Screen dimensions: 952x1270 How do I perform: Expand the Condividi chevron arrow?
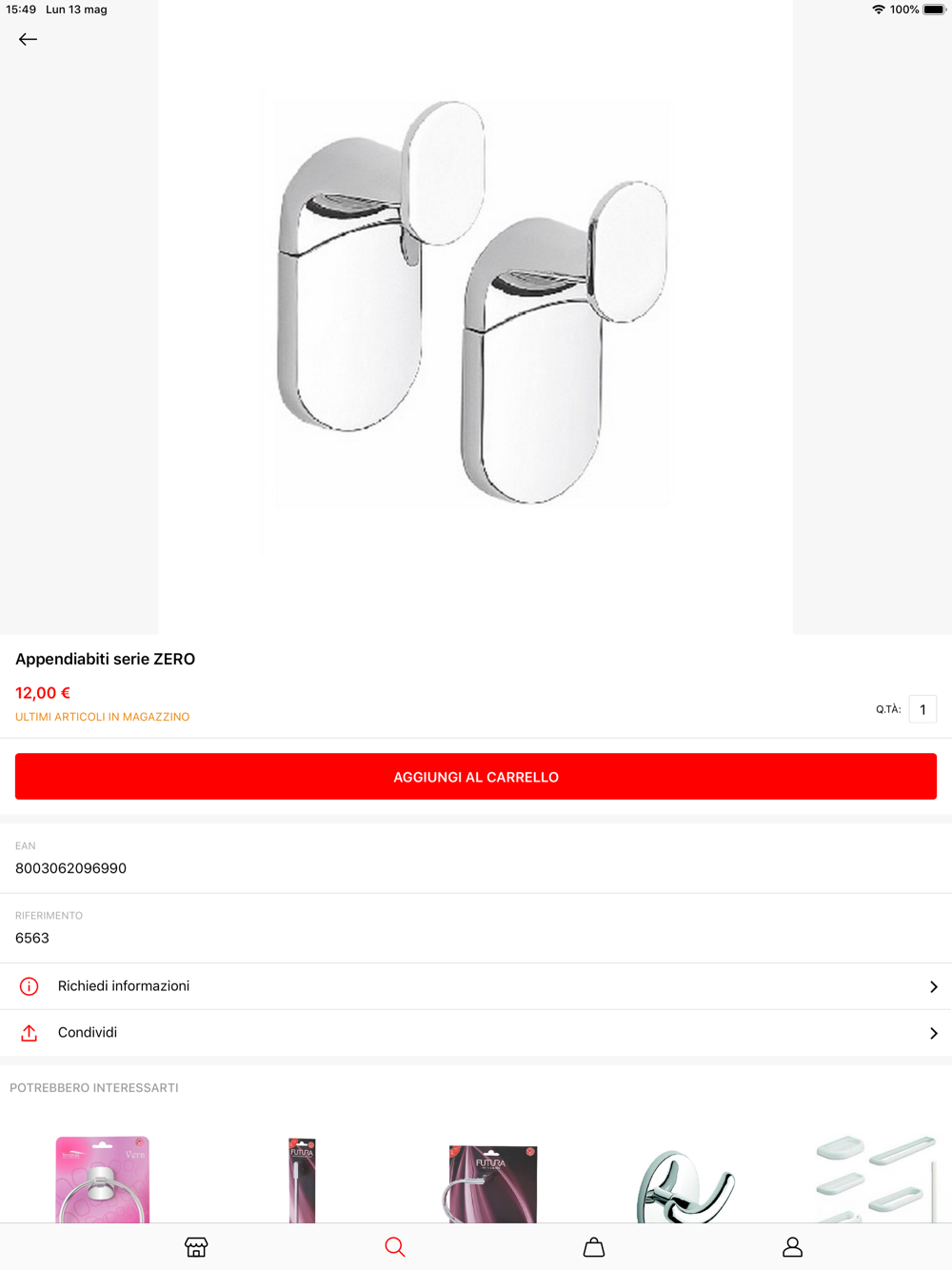[x=933, y=1033]
